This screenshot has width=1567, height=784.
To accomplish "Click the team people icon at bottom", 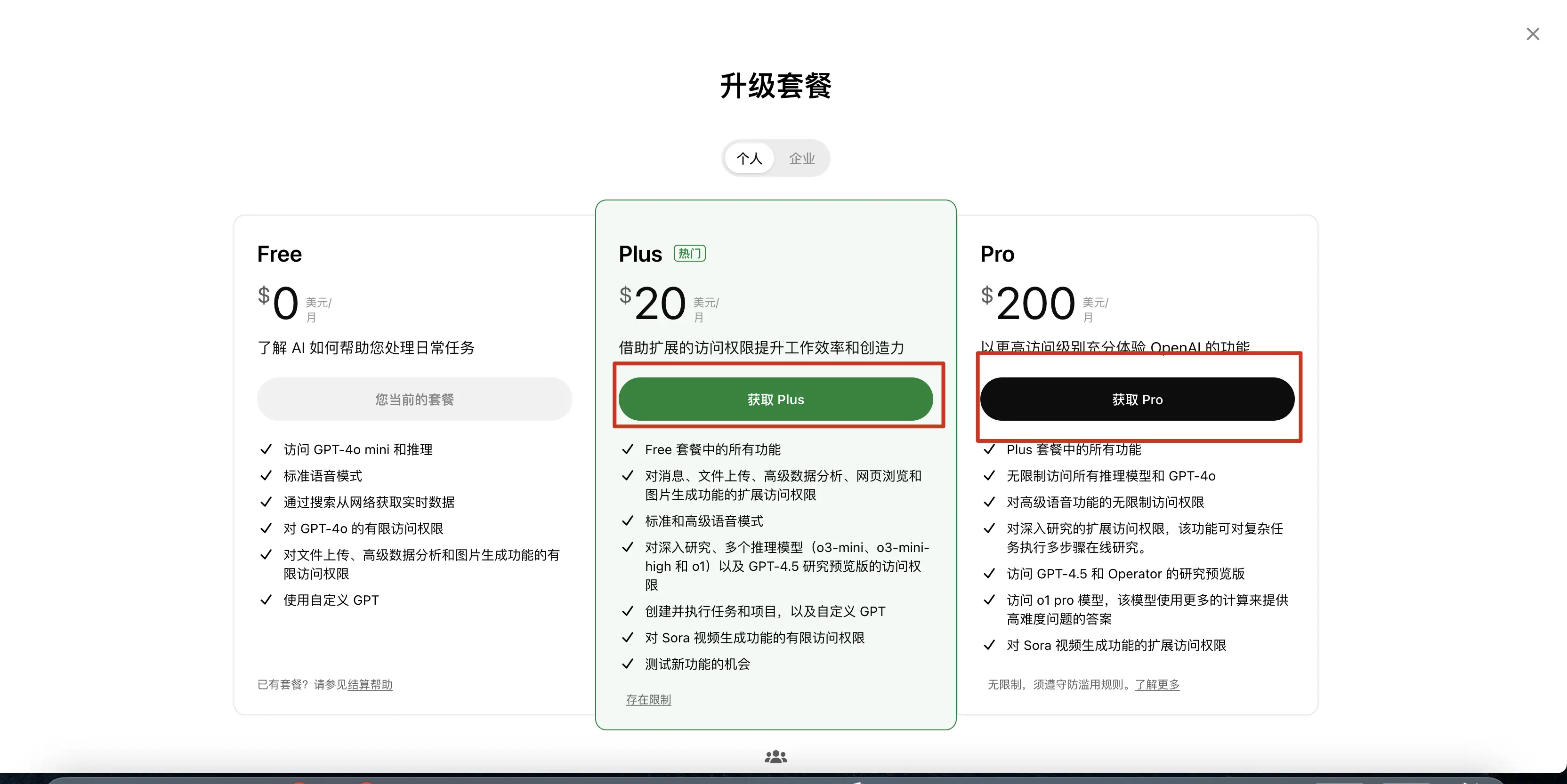I will (x=775, y=757).
